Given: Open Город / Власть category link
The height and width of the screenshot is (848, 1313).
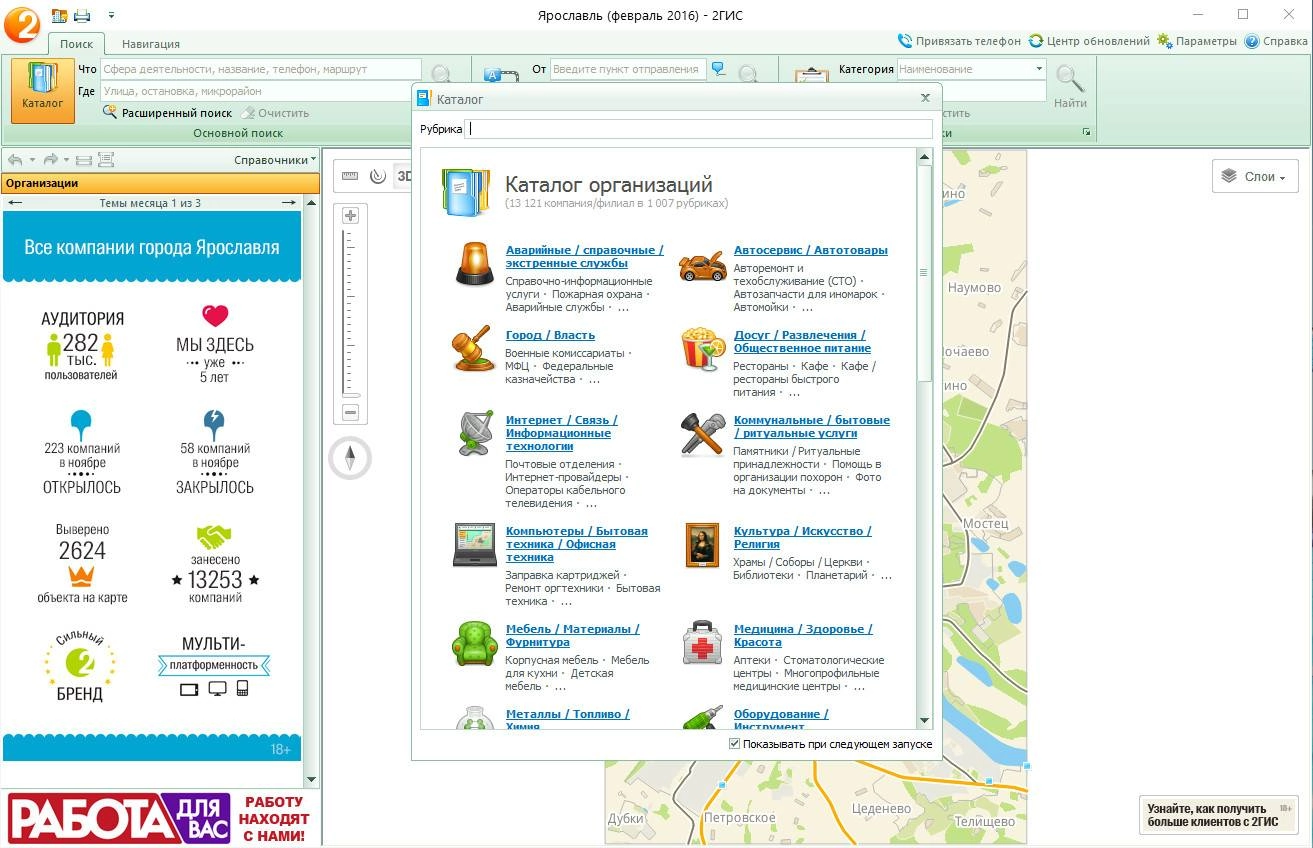Looking at the screenshot, I should (550, 335).
